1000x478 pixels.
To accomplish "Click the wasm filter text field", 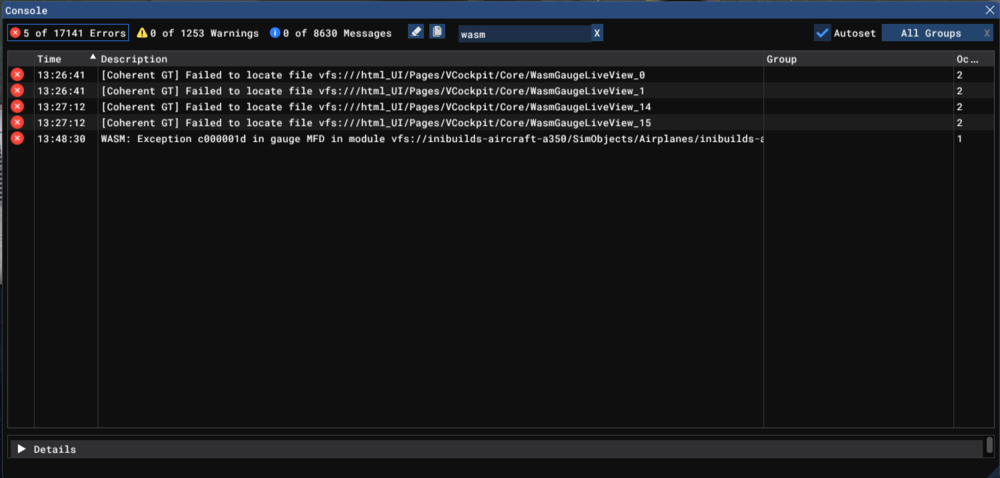I will point(522,33).
